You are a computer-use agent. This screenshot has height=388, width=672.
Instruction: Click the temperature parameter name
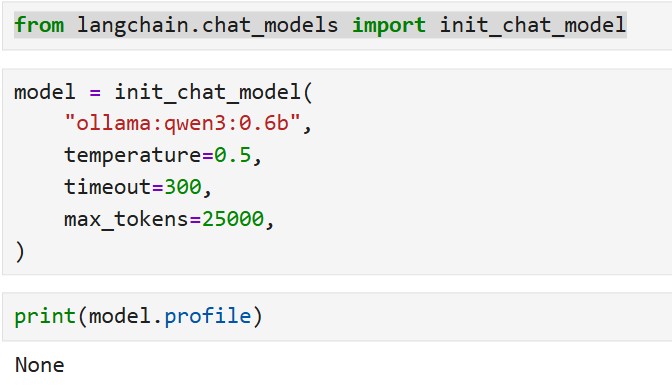[x=132, y=155]
